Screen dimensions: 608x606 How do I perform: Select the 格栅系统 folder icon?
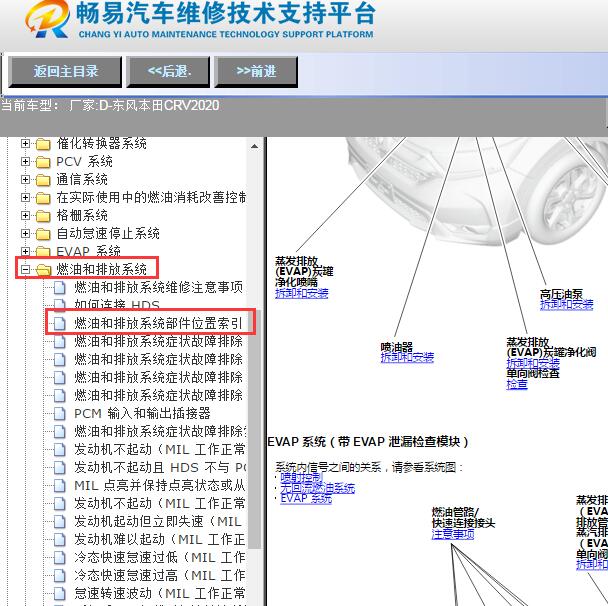[43, 216]
